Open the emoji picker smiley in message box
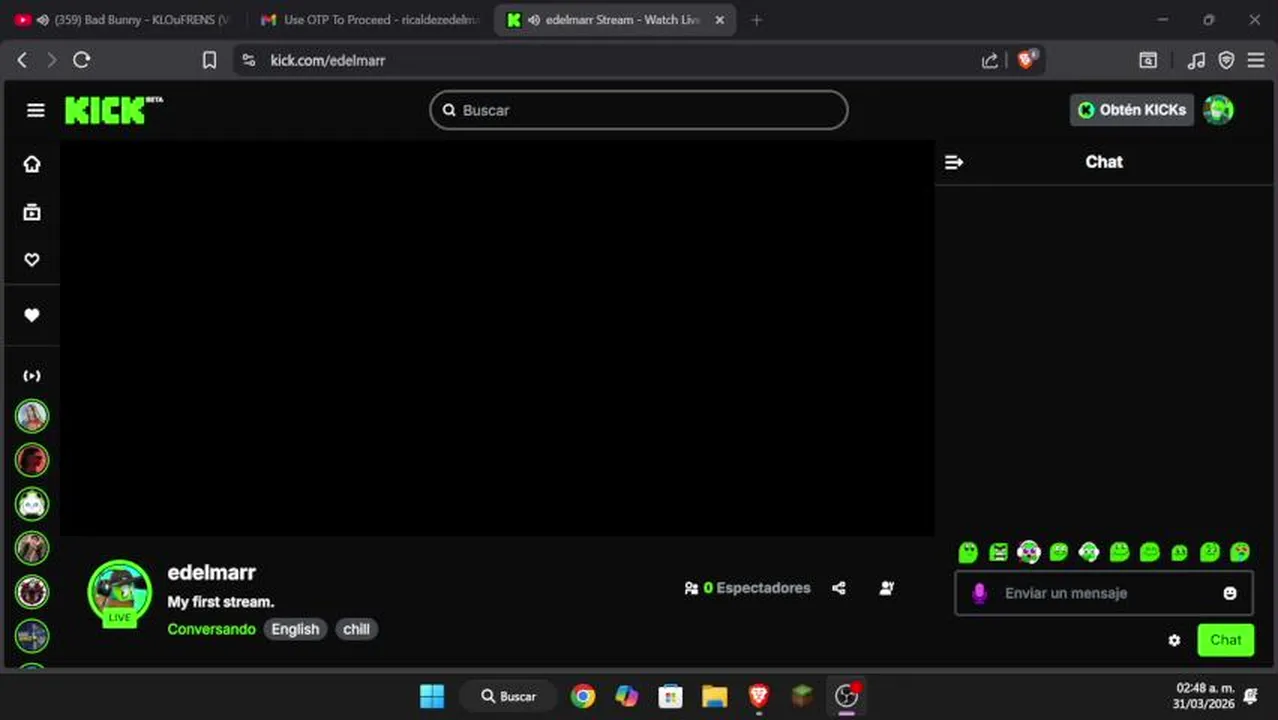The width and height of the screenshot is (1278, 720). 1230,593
